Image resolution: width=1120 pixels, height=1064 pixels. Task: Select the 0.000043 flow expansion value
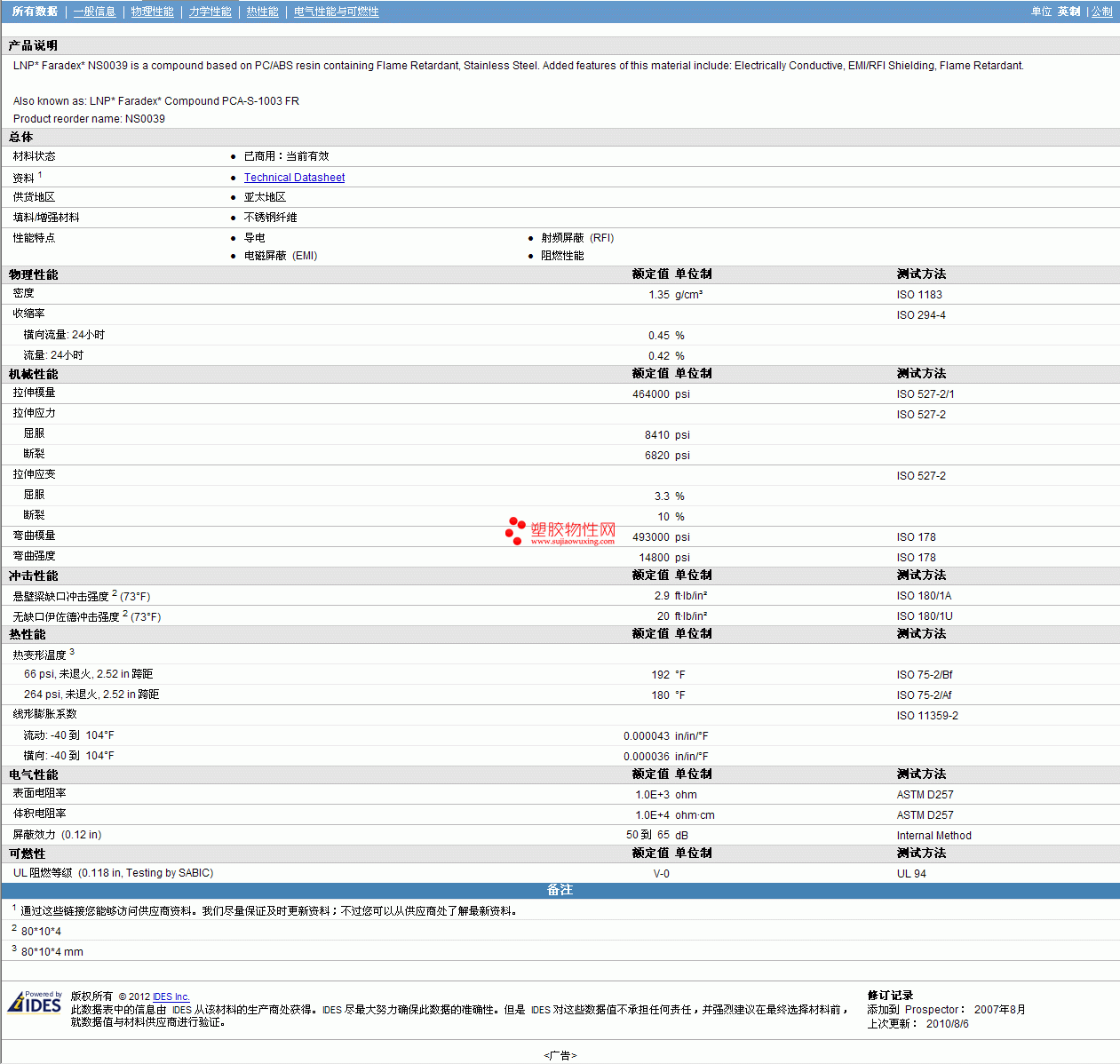(x=647, y=736)
